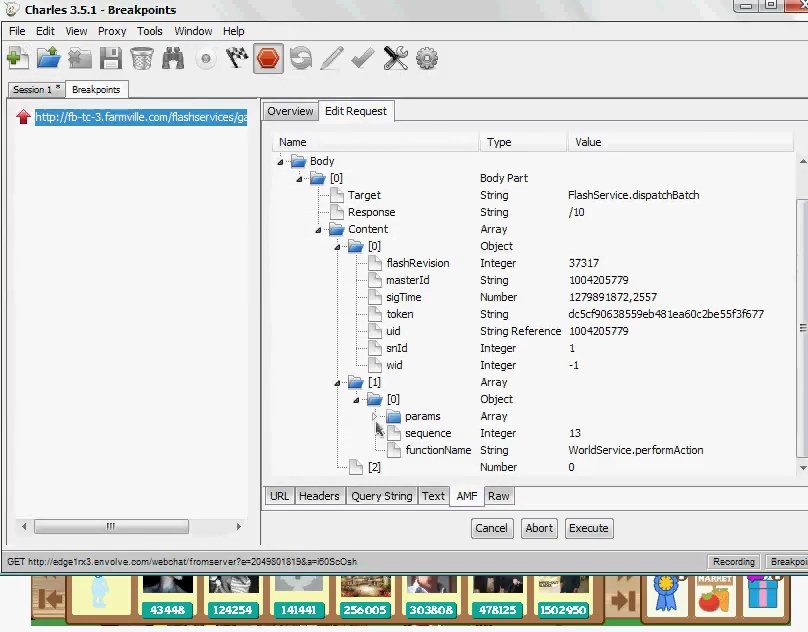Screen dimensions: 808x632
Task: Toggle recording with the round record button
Action: point(206,59)
